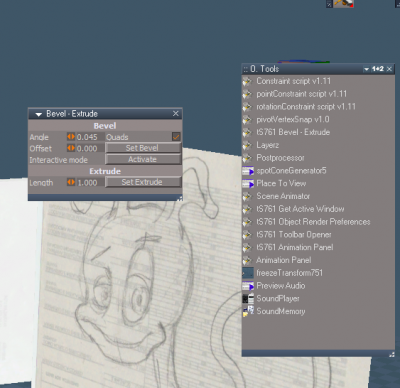Select the rotationConstraint script v1.11 label
400x388 pixels.
pyautogui.click(x=306, y=107)
